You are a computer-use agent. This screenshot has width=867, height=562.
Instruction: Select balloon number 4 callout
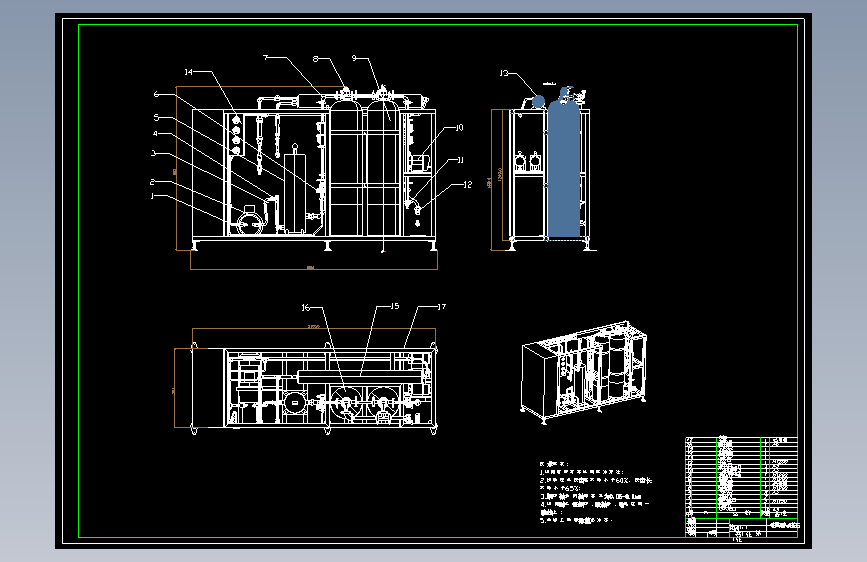155,134
